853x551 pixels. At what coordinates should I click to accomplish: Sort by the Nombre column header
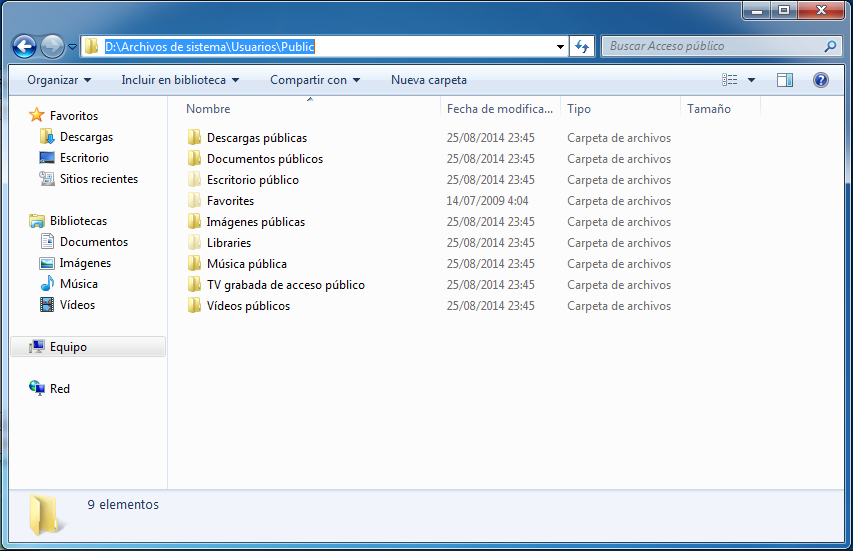pos(208,109)
